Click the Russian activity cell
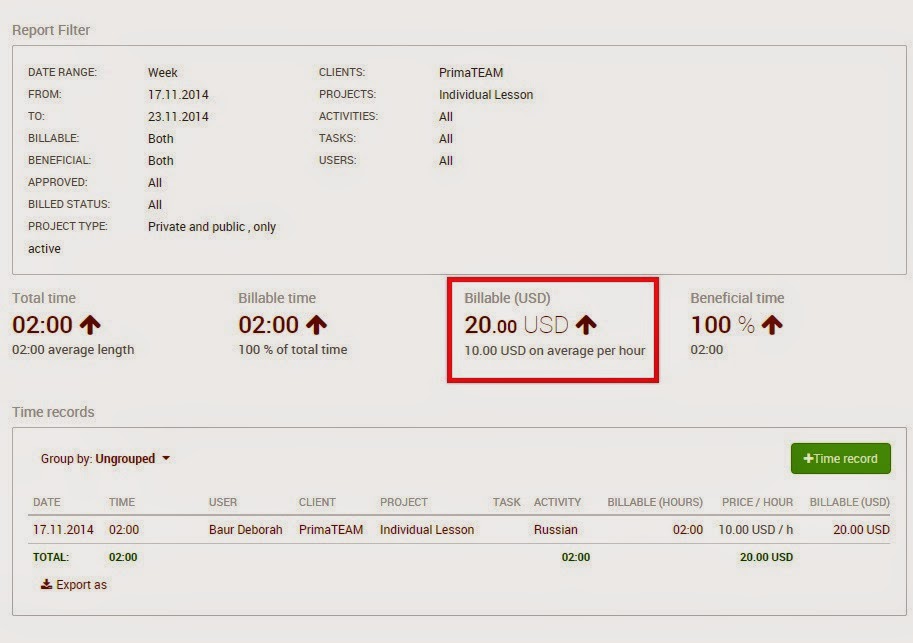The image size is (913, 643). click(x=555, y=529)
